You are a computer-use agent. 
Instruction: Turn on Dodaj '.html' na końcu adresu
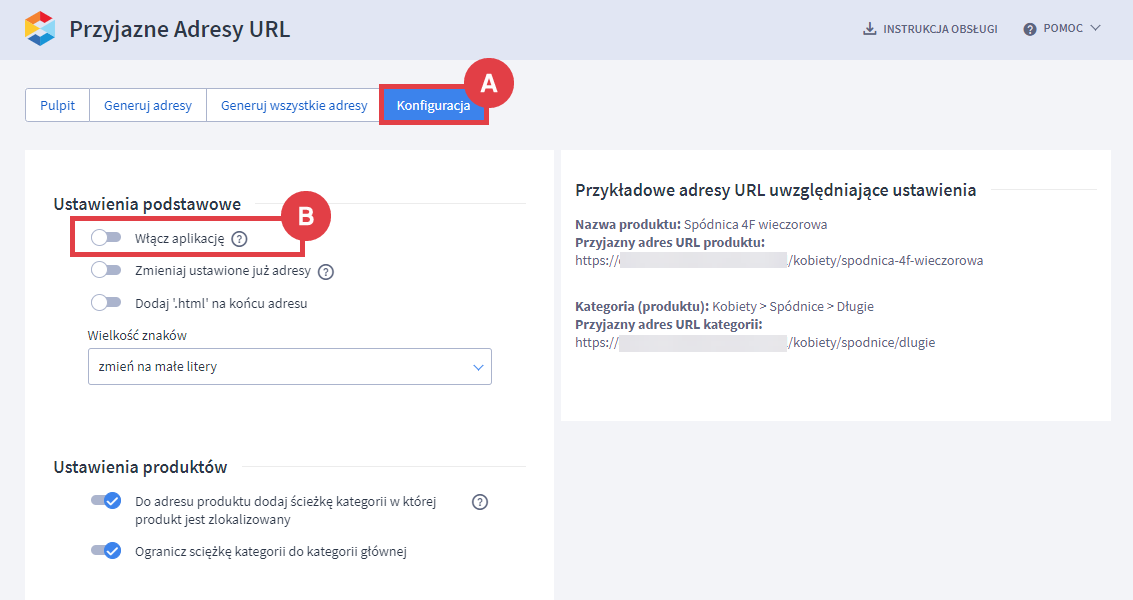(105, 302)
